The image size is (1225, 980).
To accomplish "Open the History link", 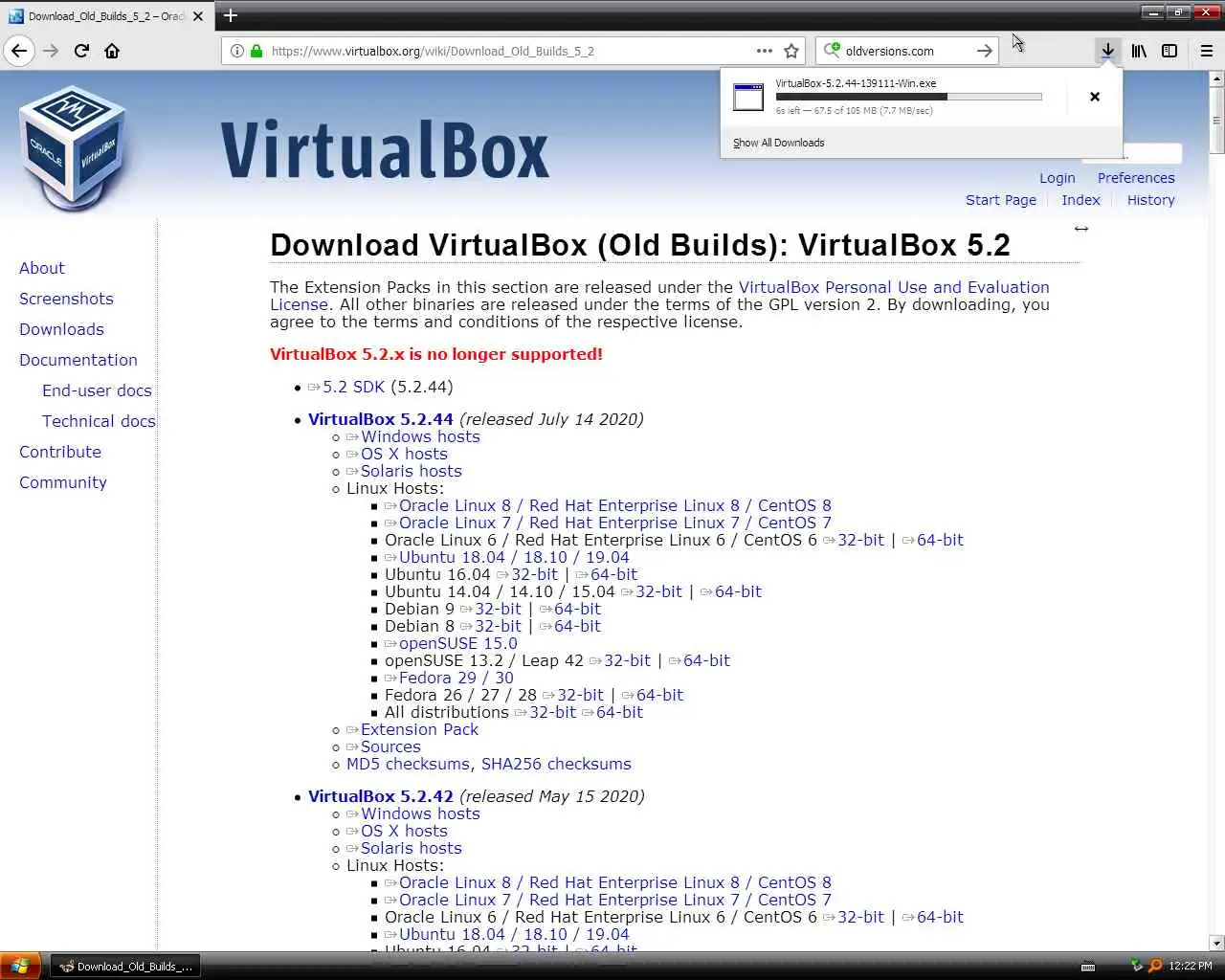I will (x=1150, y=200).
